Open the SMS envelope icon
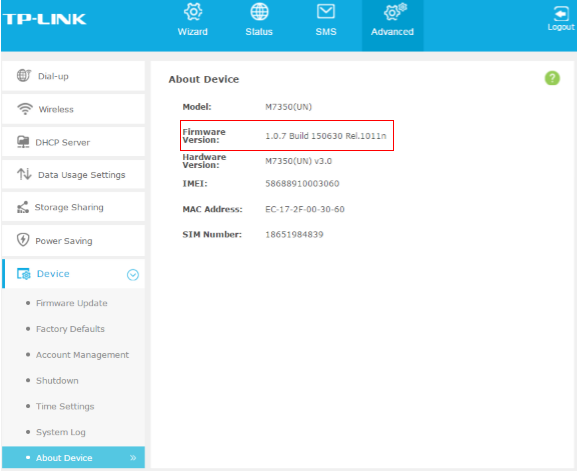 point(326,11)
